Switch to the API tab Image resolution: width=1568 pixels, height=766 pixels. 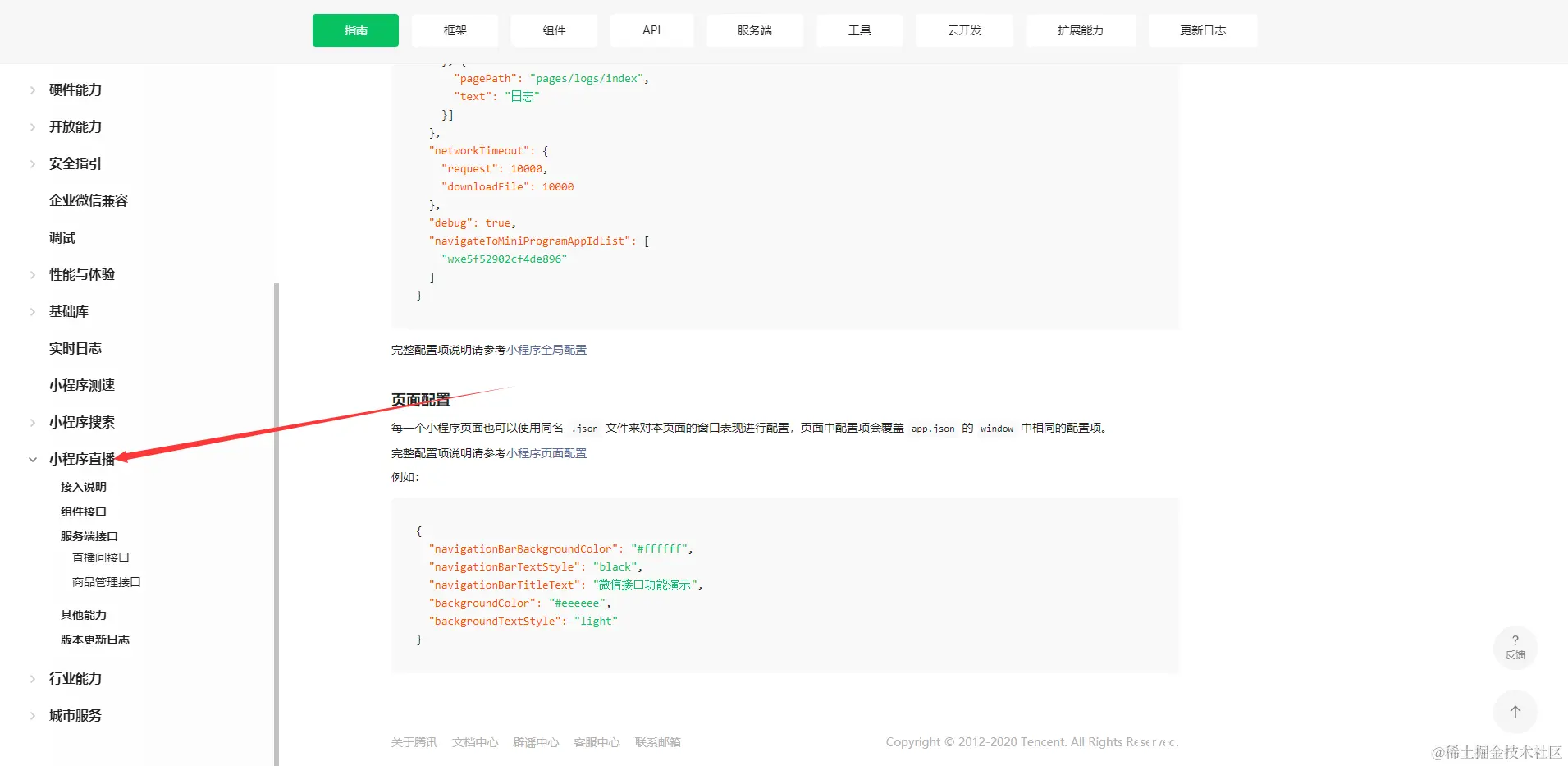tap(651, 30)
